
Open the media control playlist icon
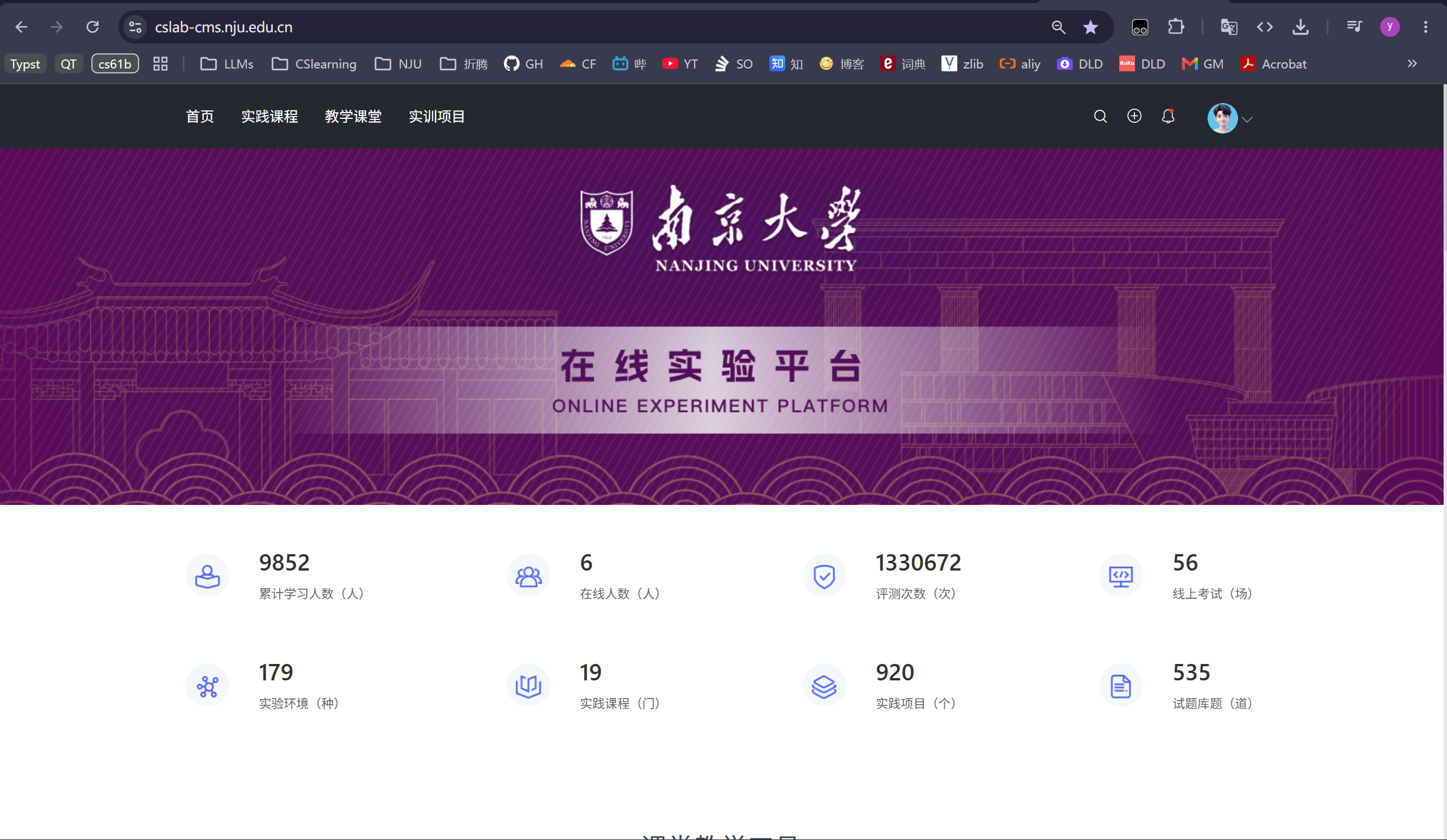coord(1354,27)
